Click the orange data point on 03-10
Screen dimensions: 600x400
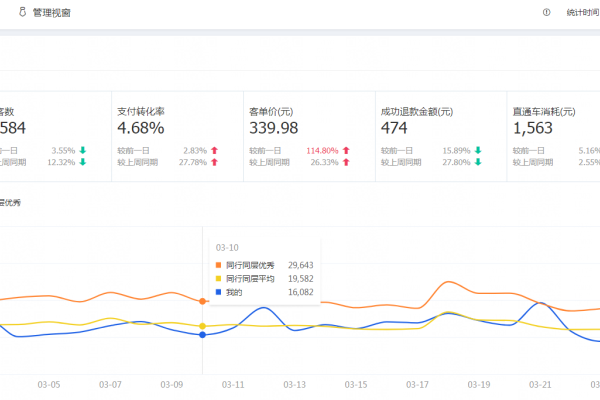click(x=203, y=301)
